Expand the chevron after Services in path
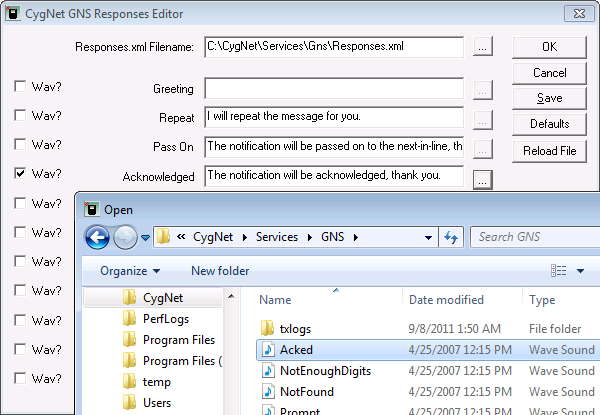The image size is (600, 415). tap(310, 238)
